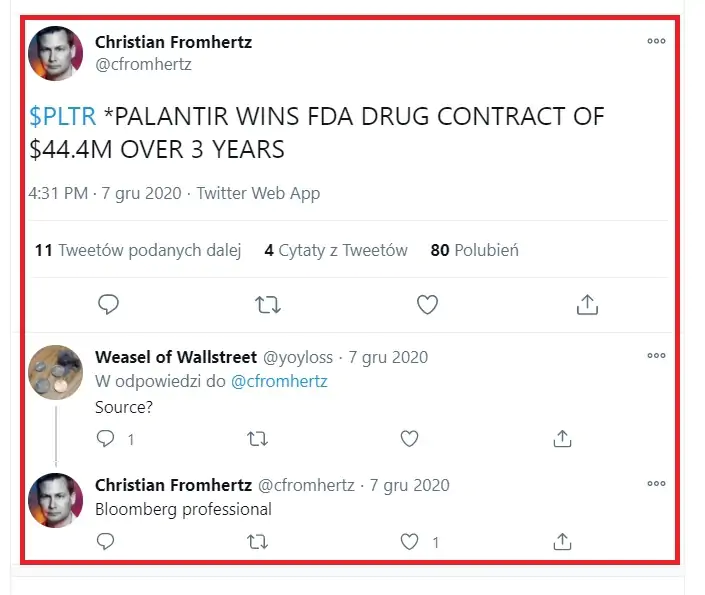Open the @cfromhertz mention in the reply

279,381
